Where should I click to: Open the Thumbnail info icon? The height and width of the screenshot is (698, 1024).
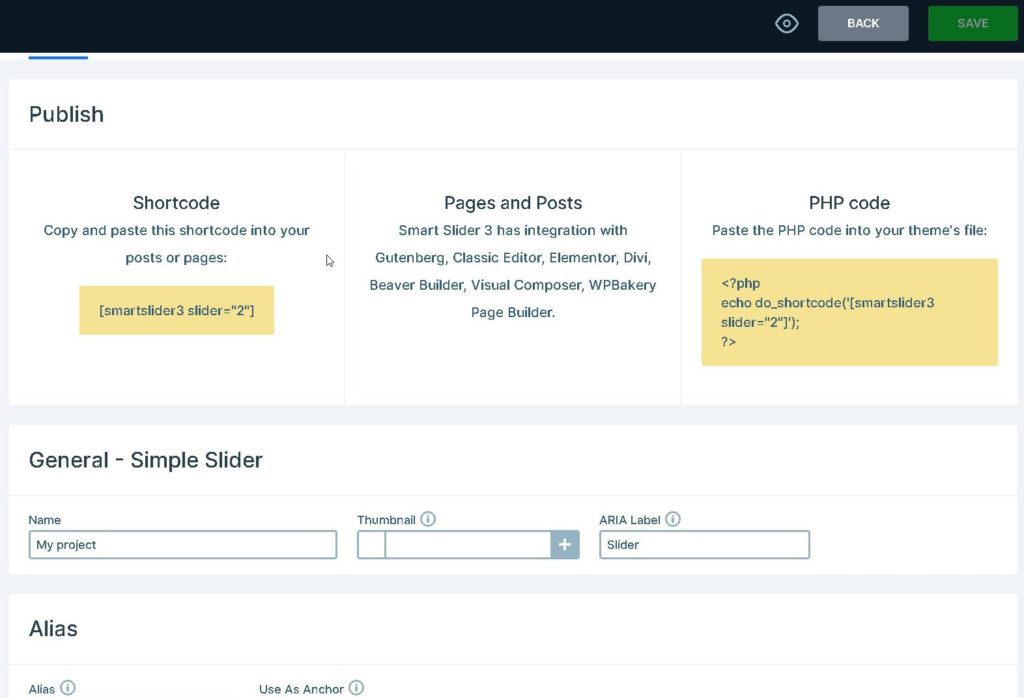coord(428,519)
